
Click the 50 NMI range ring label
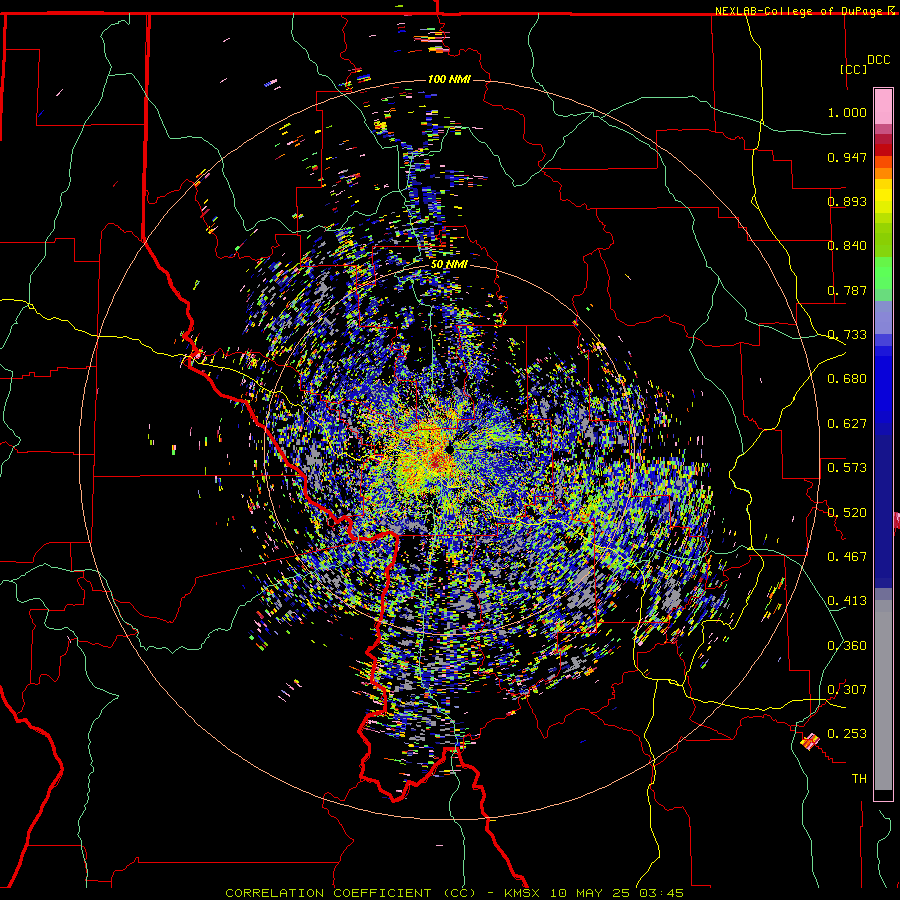tap(449, 265)
